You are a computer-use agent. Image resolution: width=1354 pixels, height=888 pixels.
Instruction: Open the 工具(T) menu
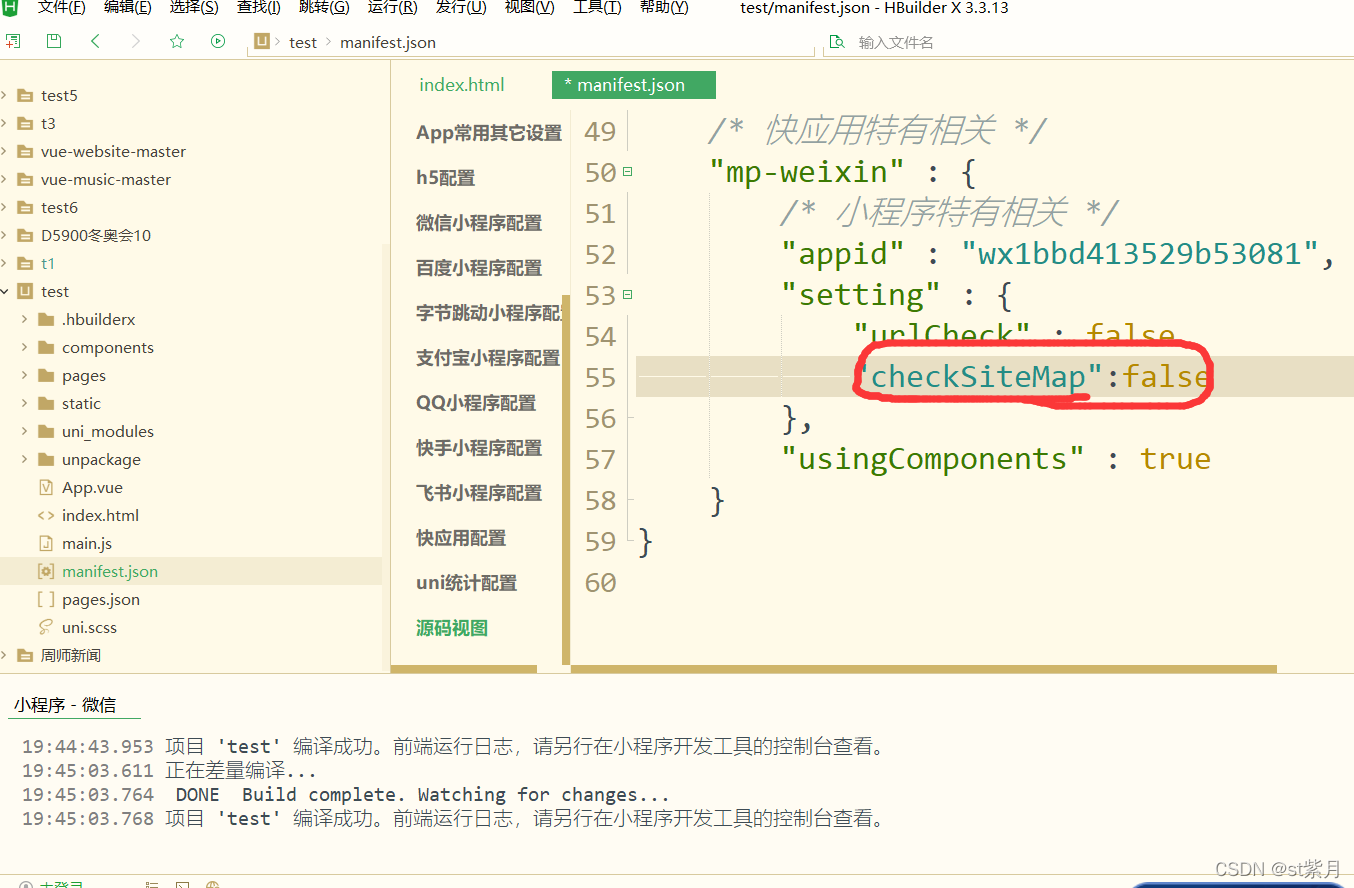point(597,8)
